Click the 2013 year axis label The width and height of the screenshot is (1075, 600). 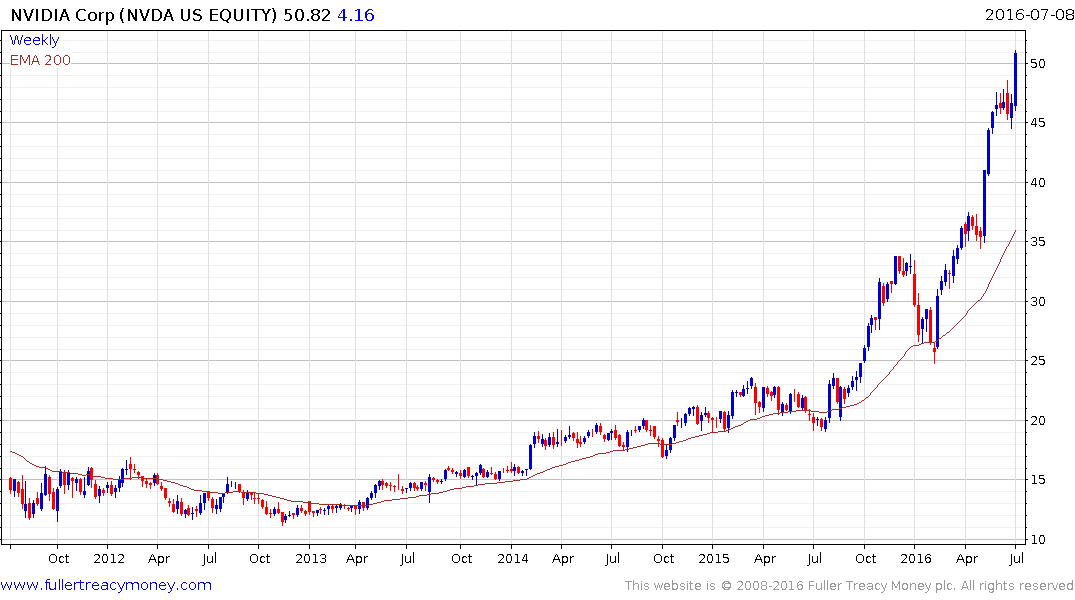click(x=311, y=558)
